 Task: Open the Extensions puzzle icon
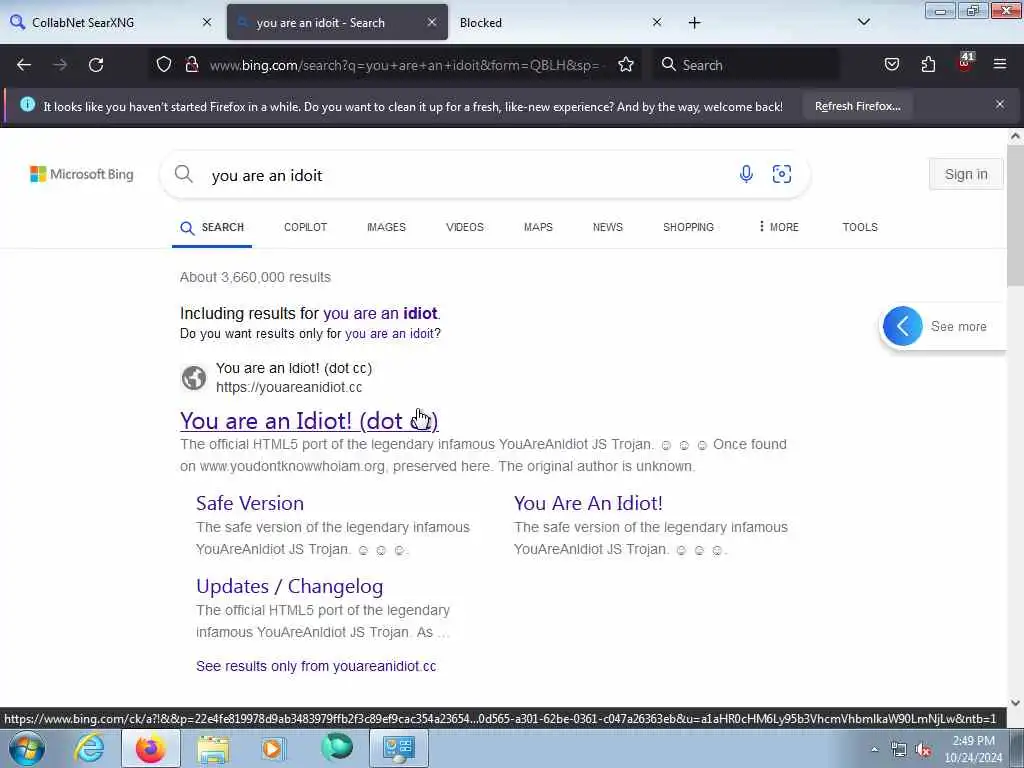[928, 65]
